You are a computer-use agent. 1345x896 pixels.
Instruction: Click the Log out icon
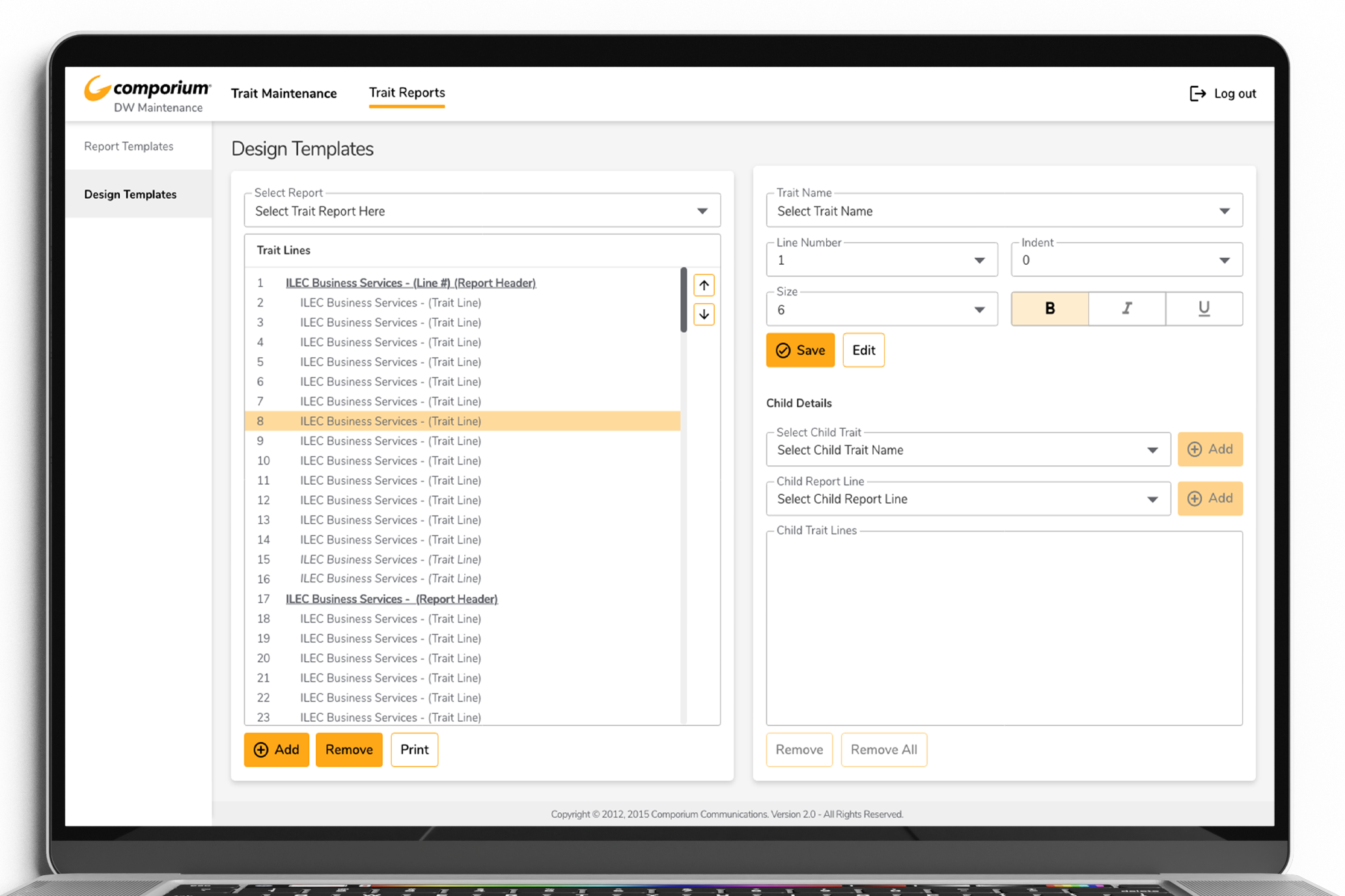pyautogui.click(x=1197, y=94)
